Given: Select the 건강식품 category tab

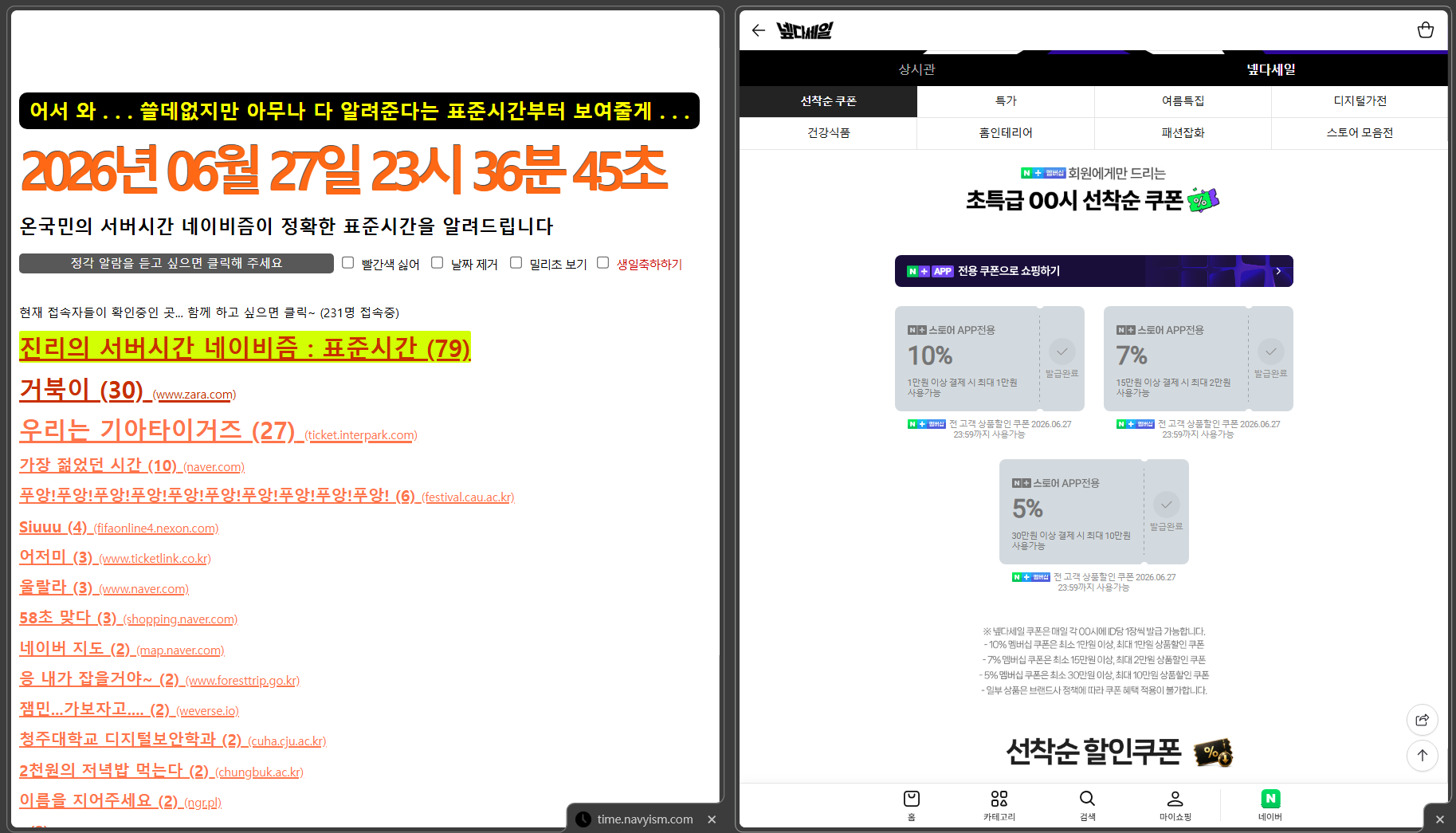Looking at the screenshot, I should (828, 133).
